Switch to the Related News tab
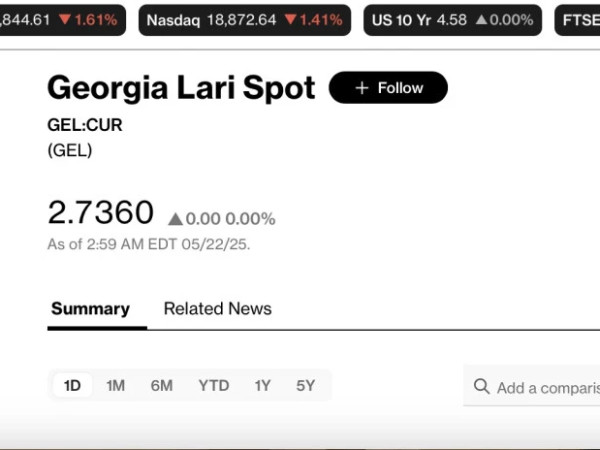Screen dimensions: 600x450 coord(218,309)
